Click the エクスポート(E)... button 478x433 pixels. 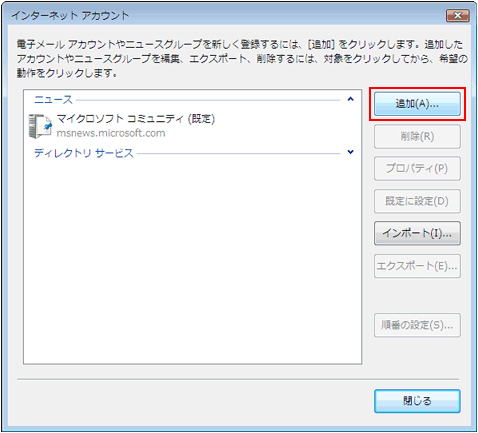click(x=417, y=266)
